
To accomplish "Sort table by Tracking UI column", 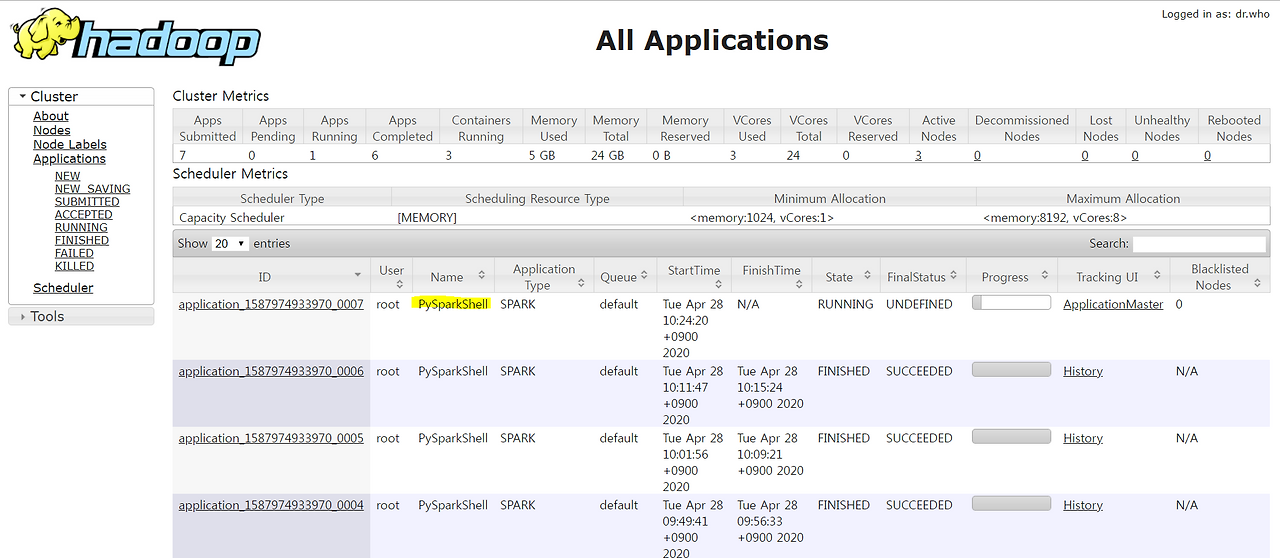I will pos(1113,277).
